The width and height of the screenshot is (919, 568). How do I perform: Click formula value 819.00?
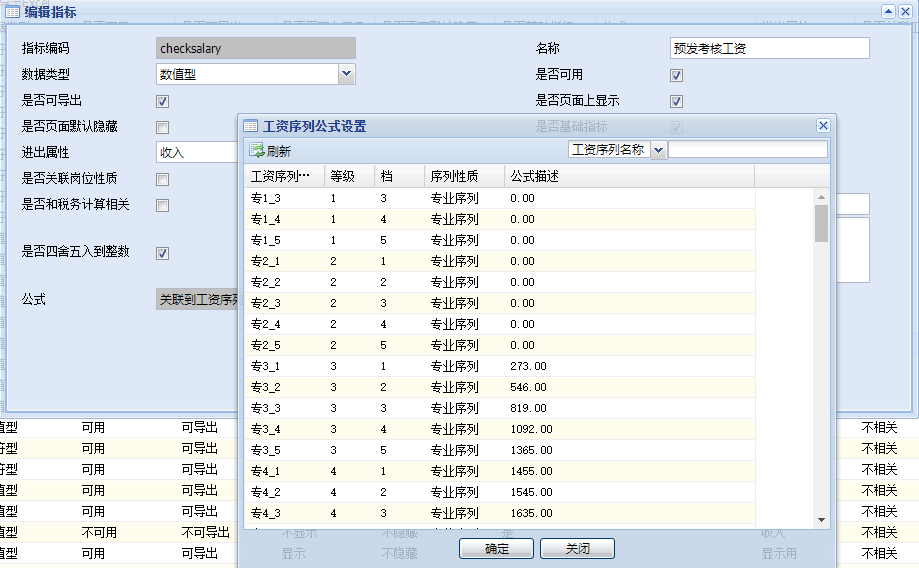[x=528, y=409]
